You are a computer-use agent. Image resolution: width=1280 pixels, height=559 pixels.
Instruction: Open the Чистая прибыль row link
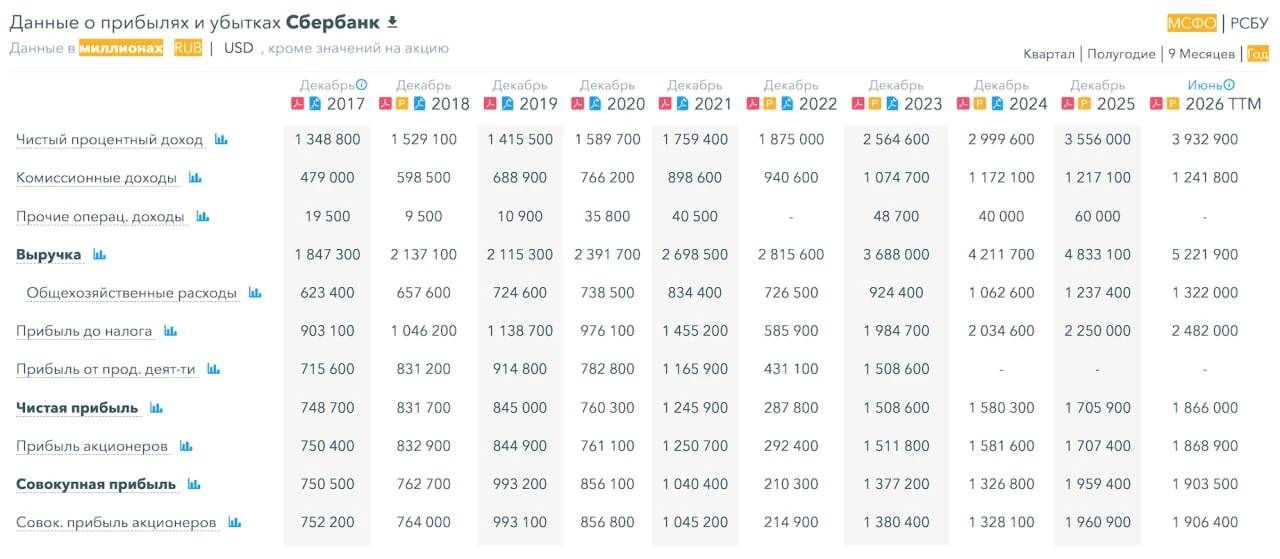[77, 408]
